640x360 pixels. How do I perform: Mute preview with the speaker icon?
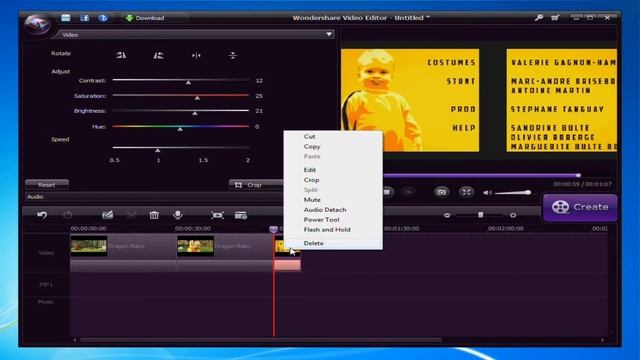tap(487, 192)
